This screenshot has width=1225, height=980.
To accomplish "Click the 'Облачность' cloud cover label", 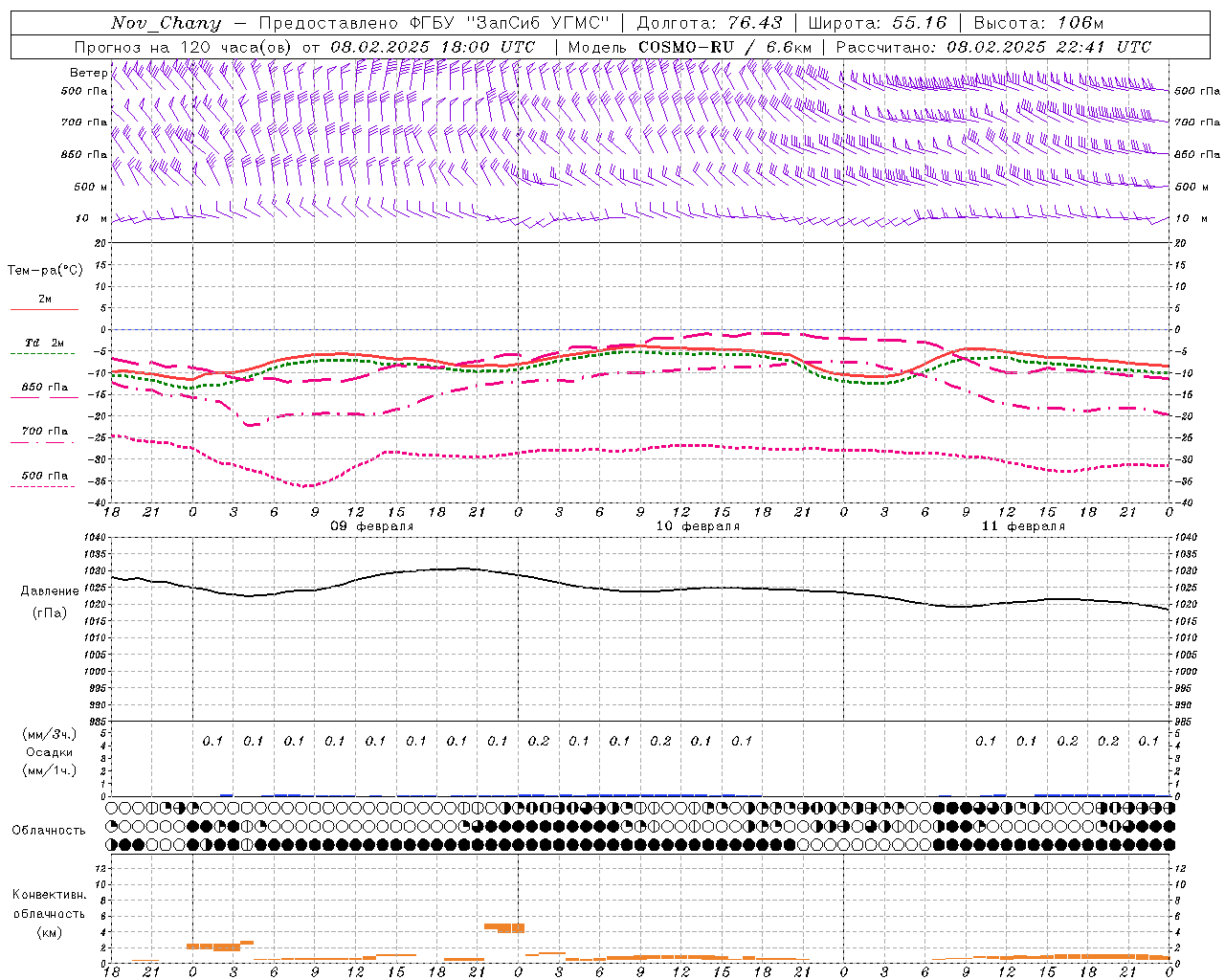I will [x=49, y=830].
